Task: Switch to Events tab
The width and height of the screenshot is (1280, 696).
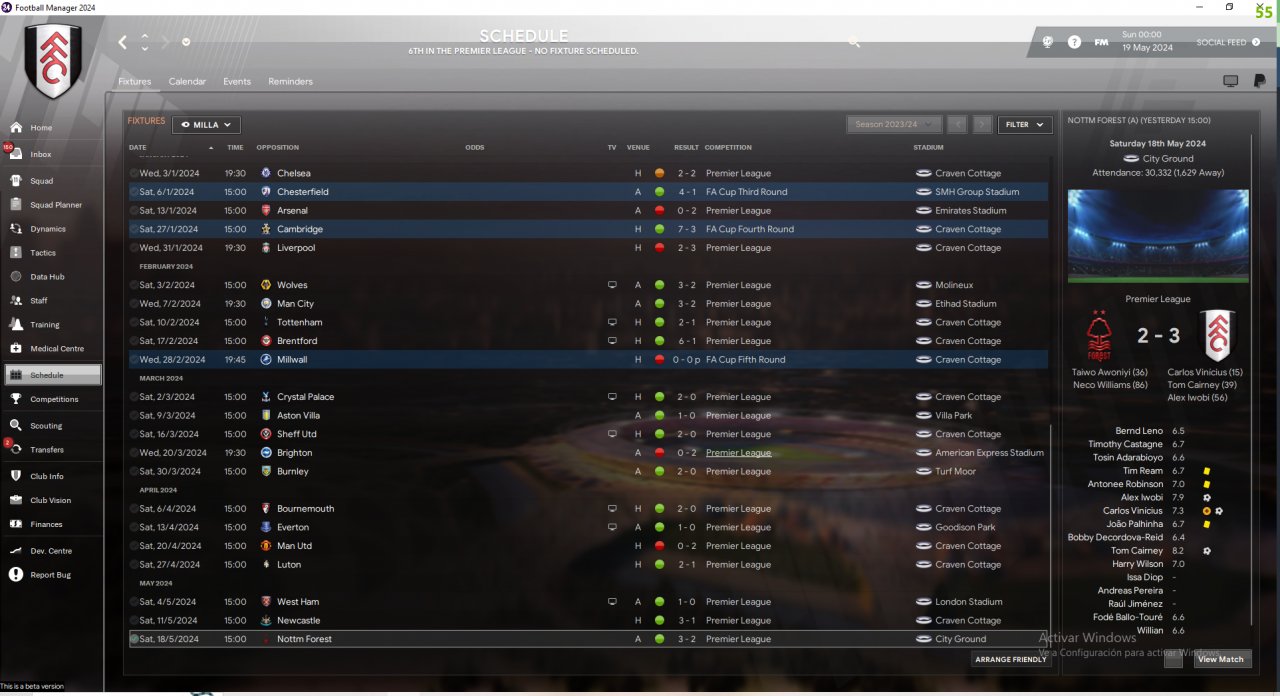Action: coord(237,81)
